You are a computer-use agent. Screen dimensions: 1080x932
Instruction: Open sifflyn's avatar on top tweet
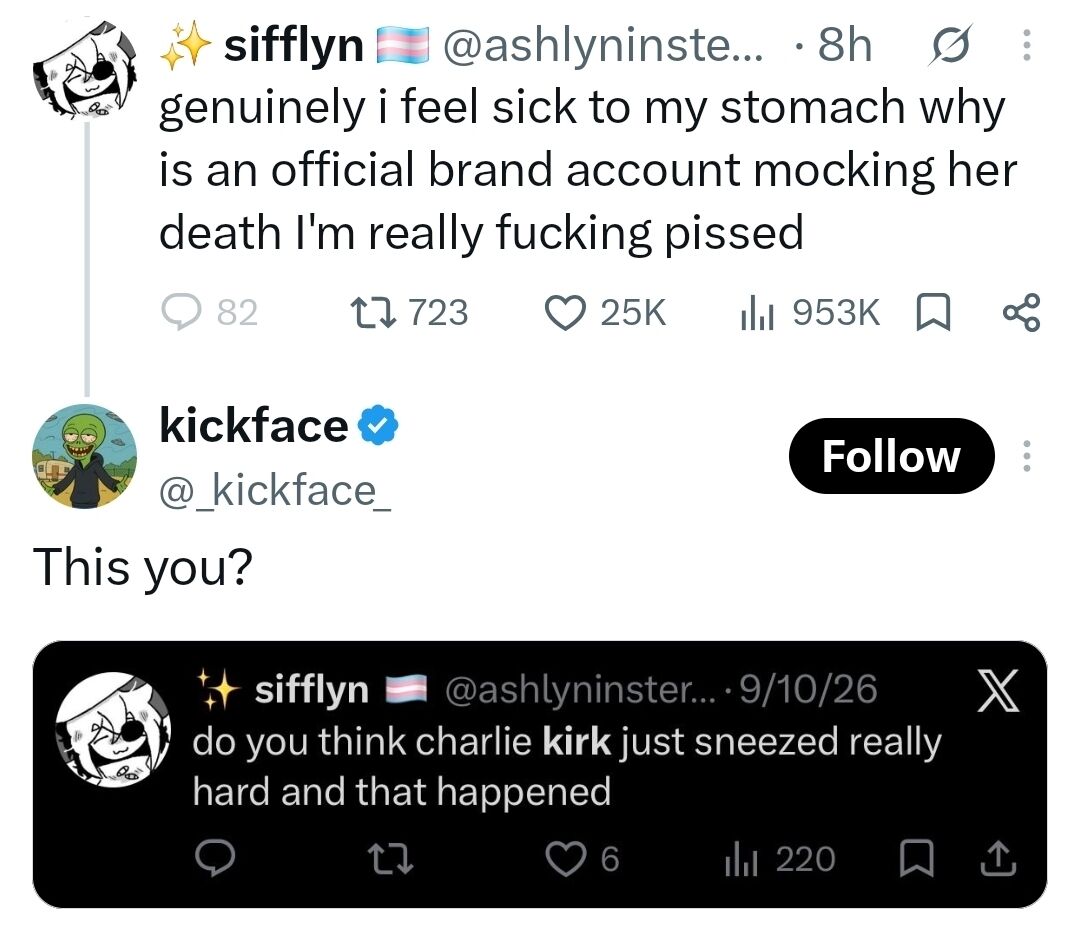pyautogui.click(x=84, y=69)
